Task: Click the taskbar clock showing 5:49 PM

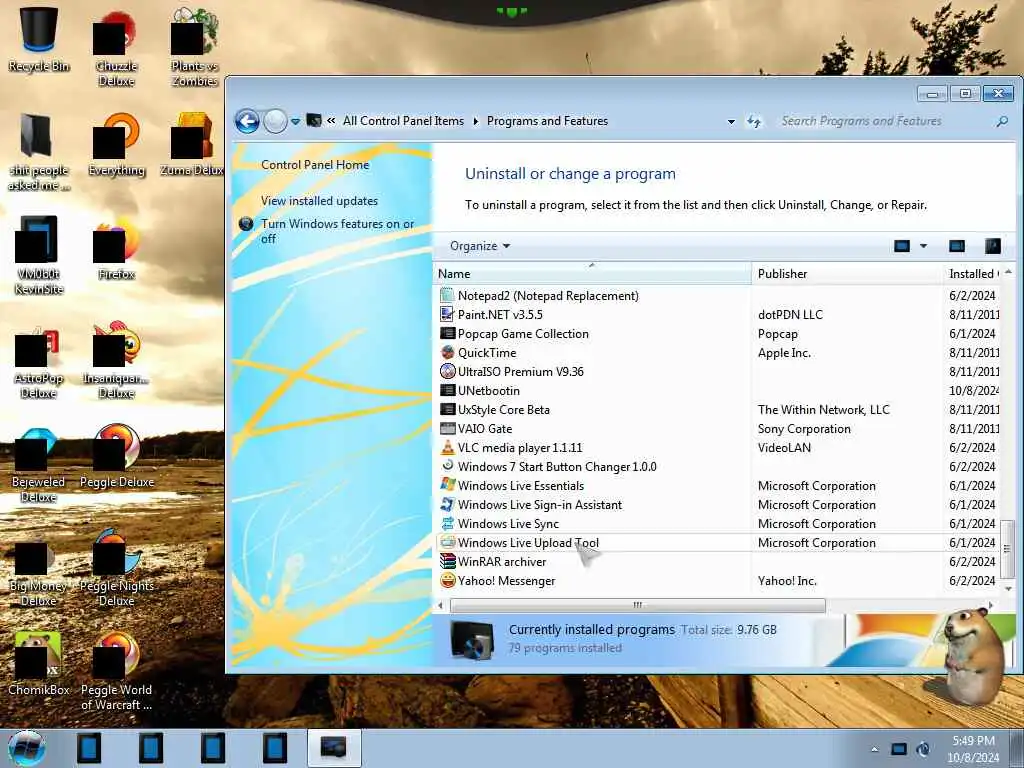Action: pyautogui.click(x=974, y=749)
